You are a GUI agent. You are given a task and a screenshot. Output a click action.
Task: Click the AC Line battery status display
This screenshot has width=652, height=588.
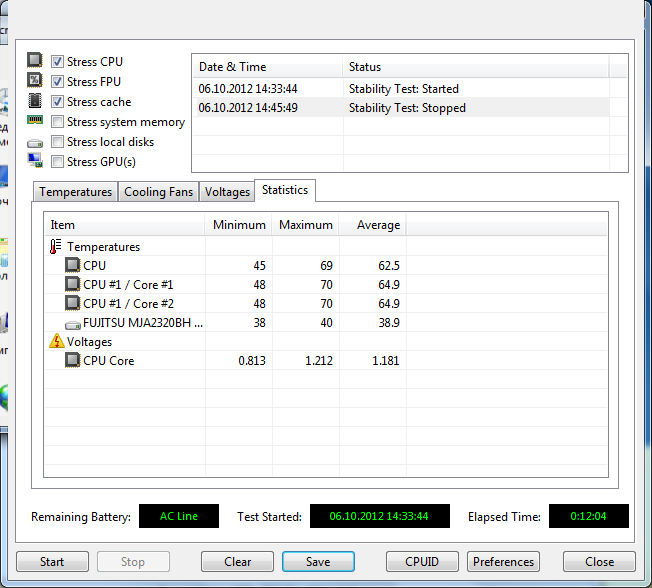tap(179, 516)
